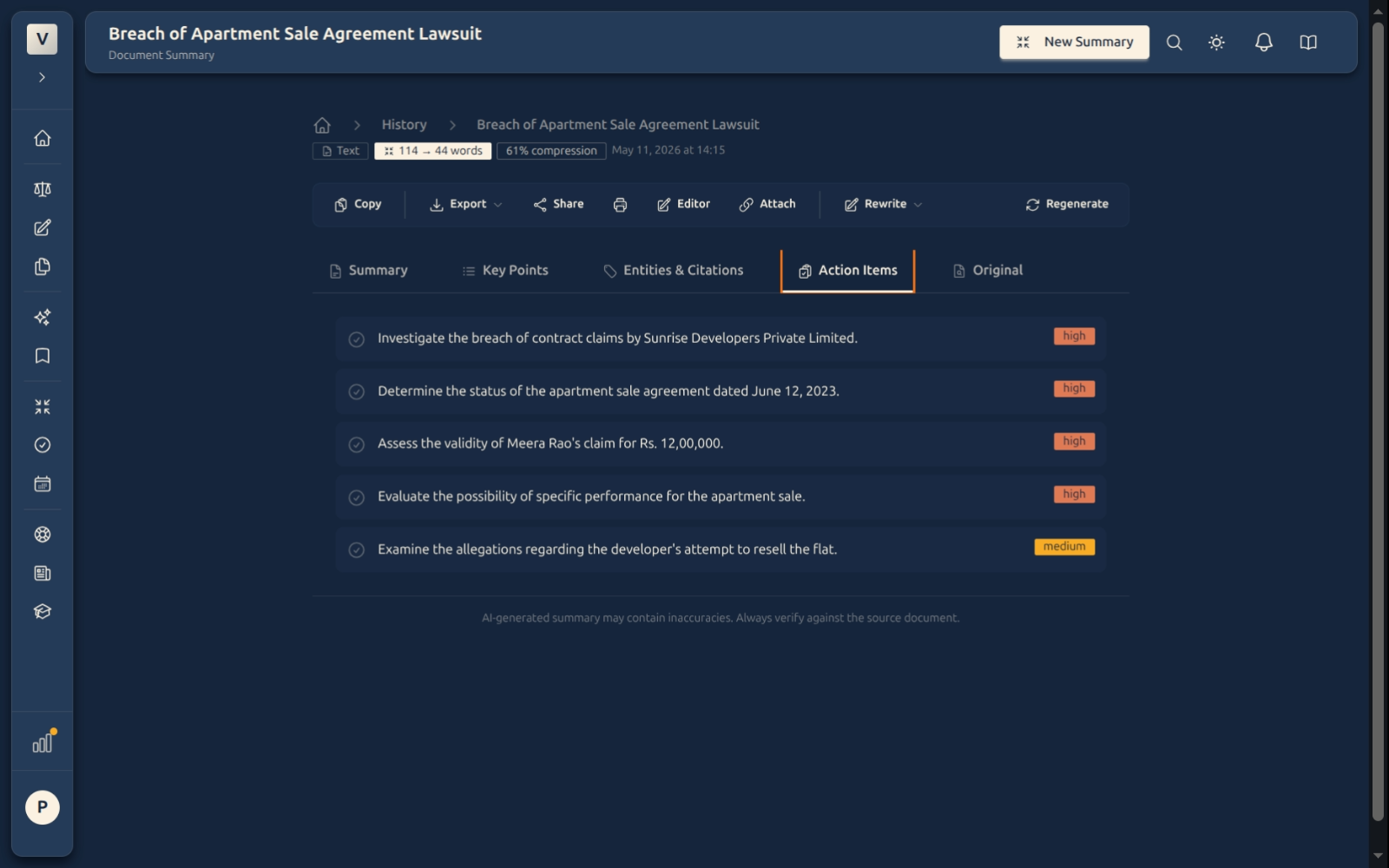Click the 'Document Summary' subtitle

161,55
